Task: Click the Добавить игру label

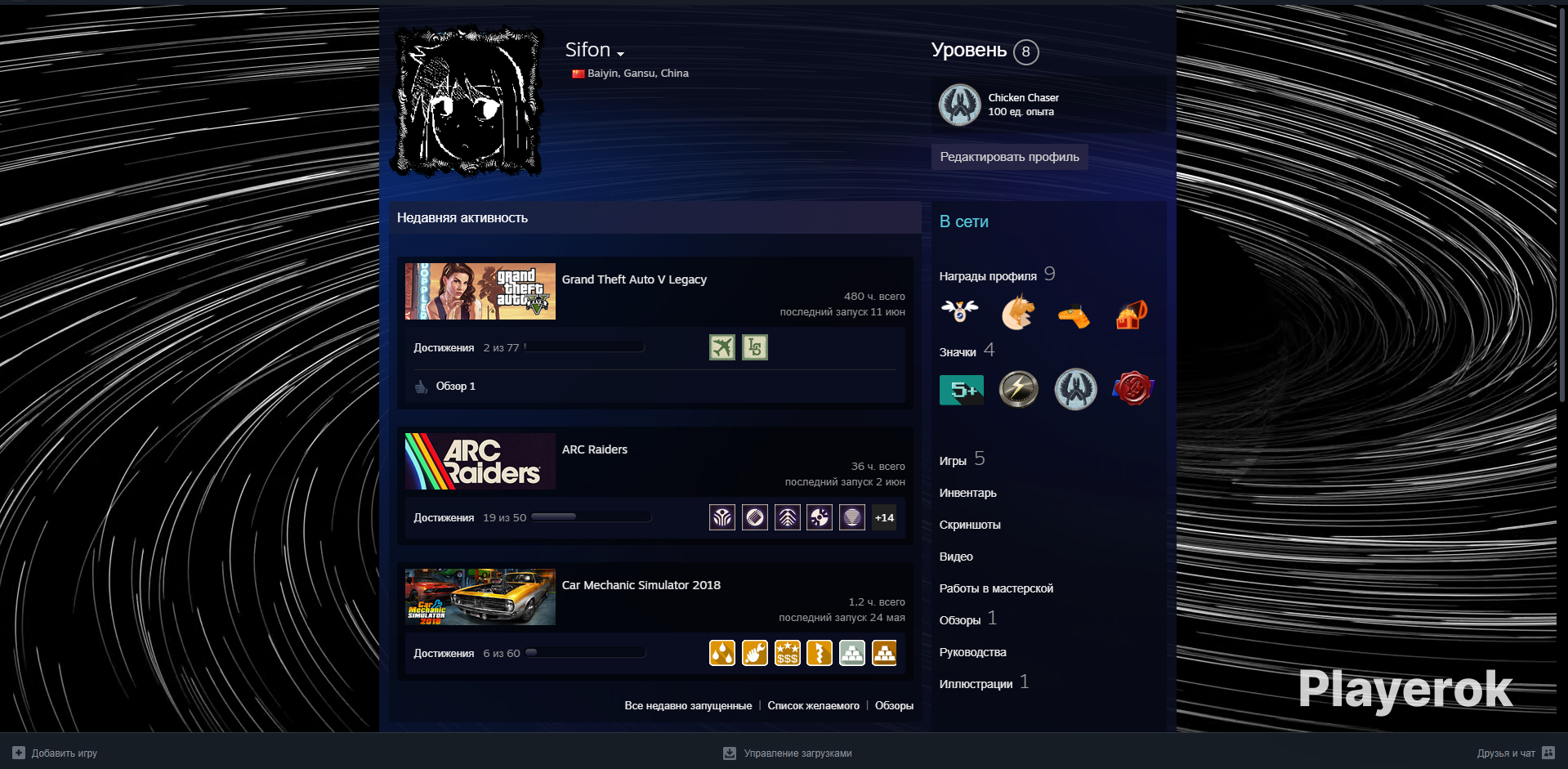Action: click(x=65, y=753)
